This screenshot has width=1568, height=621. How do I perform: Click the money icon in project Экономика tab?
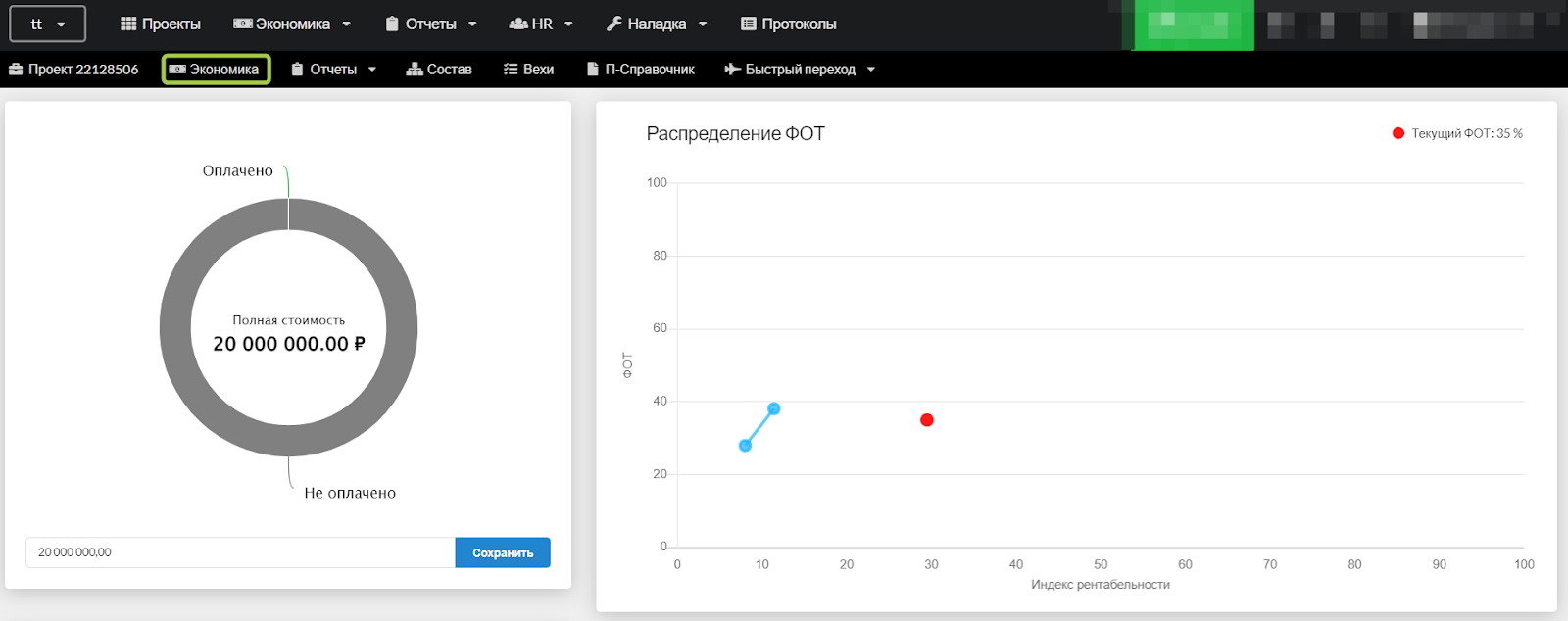click(177, 70)
